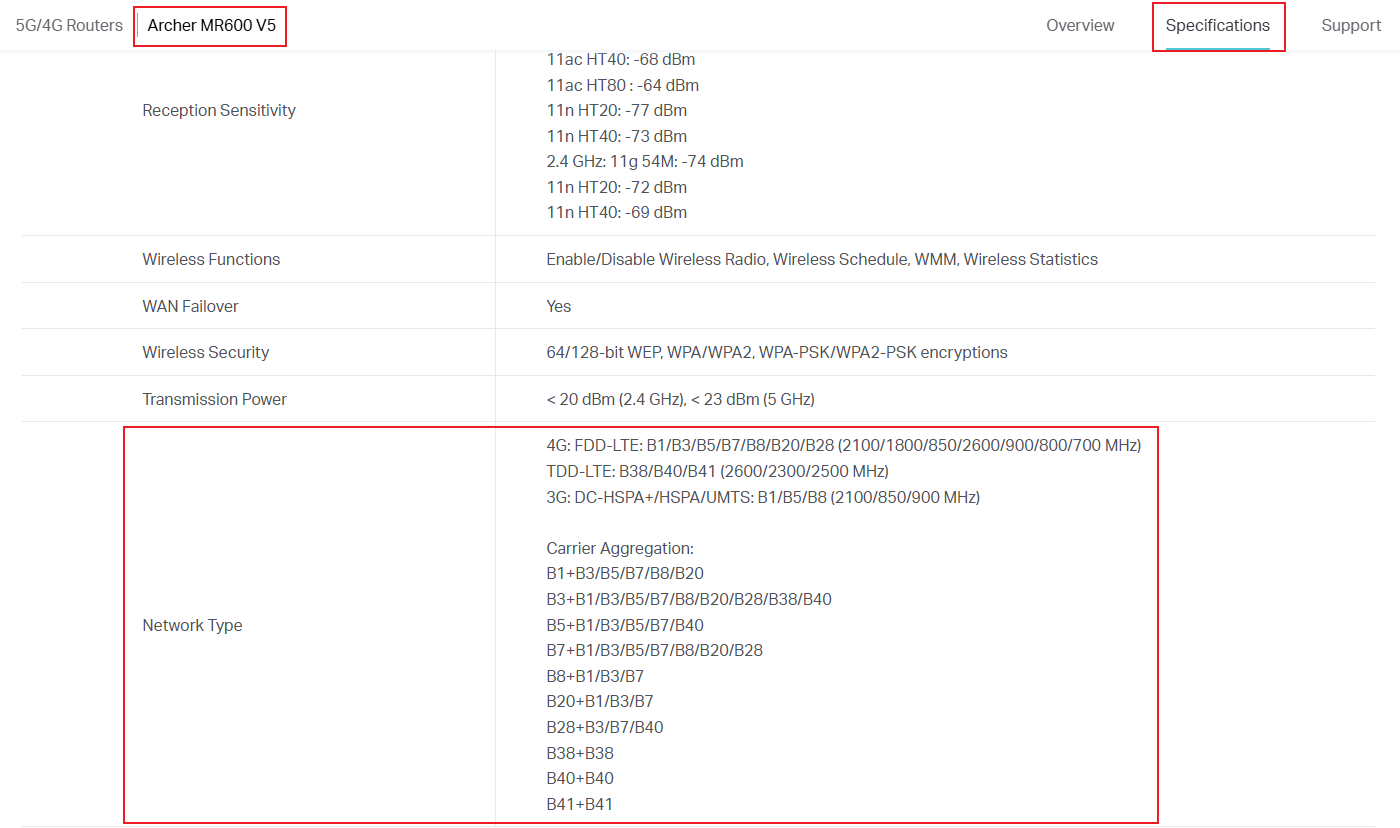Viewport: 1400px width, 828px height.
Task: Click the B41+B41 aggregation entry
Action: click(579, 804)
